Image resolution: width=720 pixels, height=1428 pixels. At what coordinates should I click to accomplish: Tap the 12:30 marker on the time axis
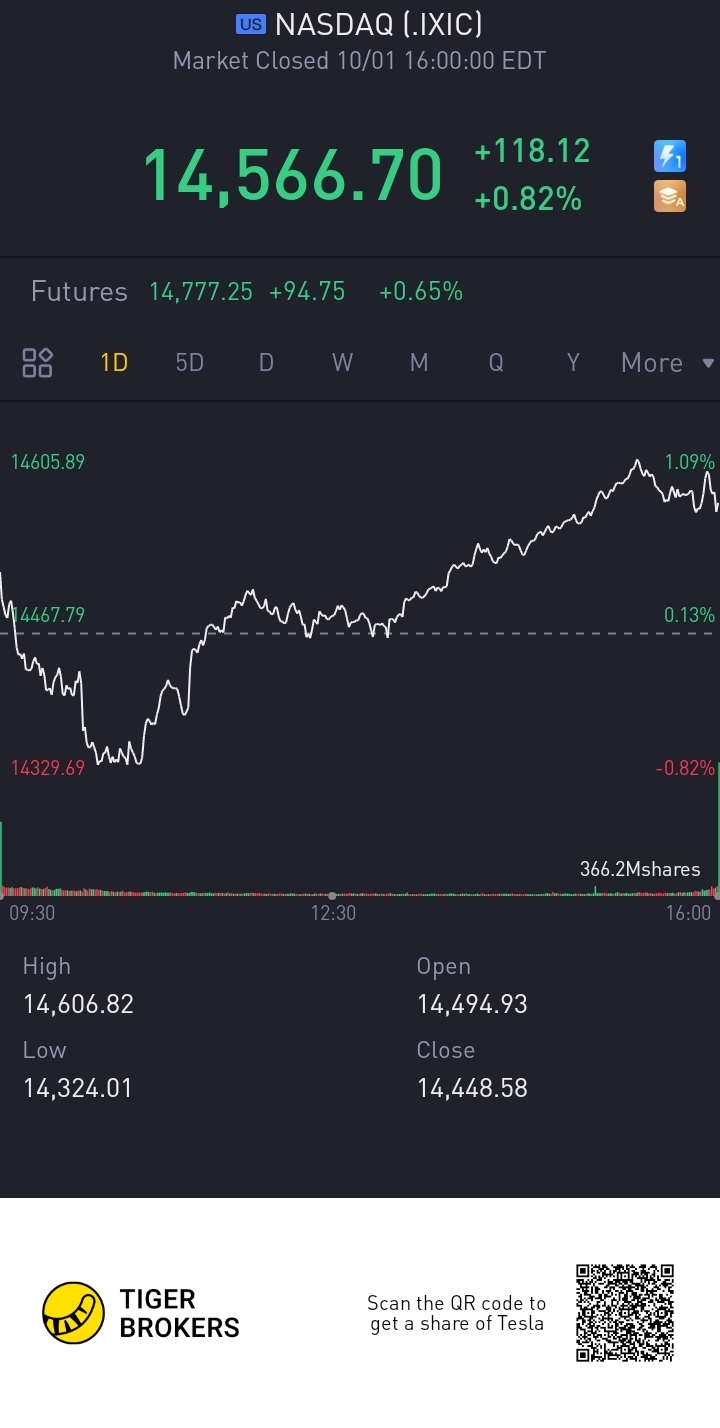click(x=333, y=912)
